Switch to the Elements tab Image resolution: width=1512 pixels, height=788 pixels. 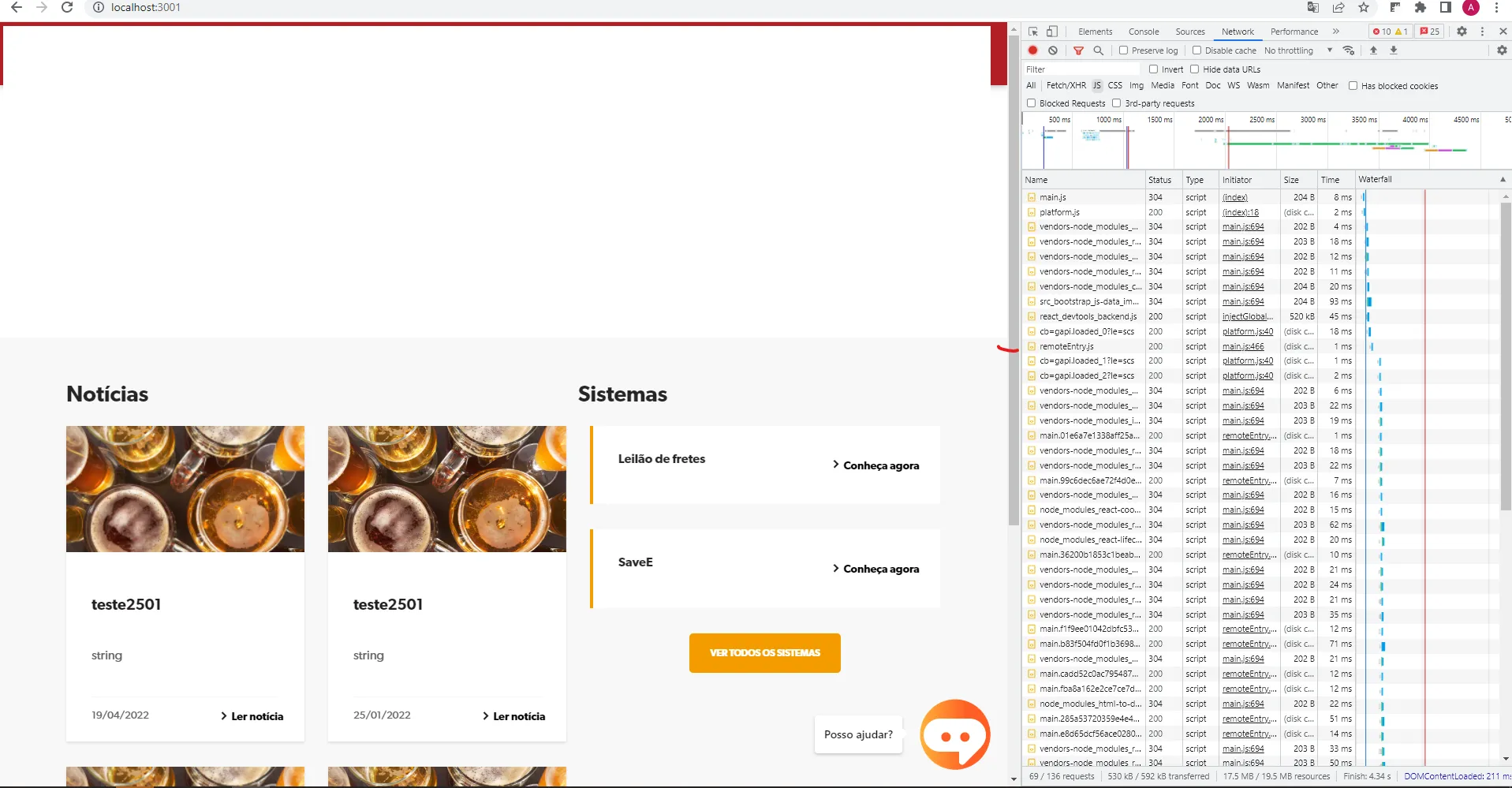pyautogui.click(x=1095, y=32)
